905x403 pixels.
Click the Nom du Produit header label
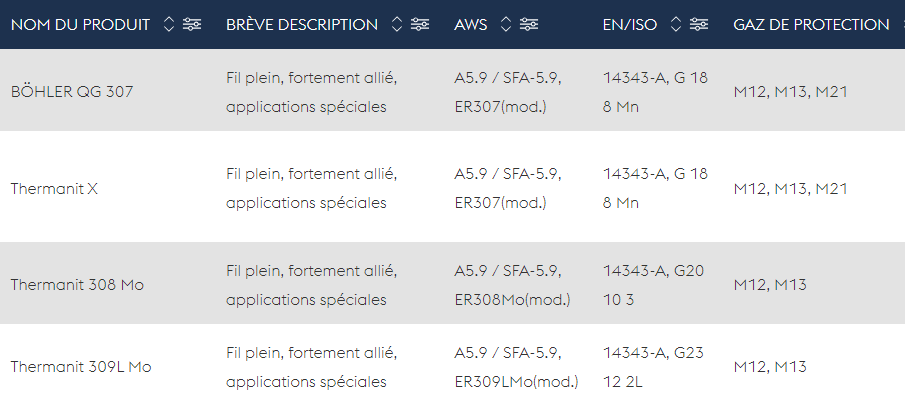[80, 25]
